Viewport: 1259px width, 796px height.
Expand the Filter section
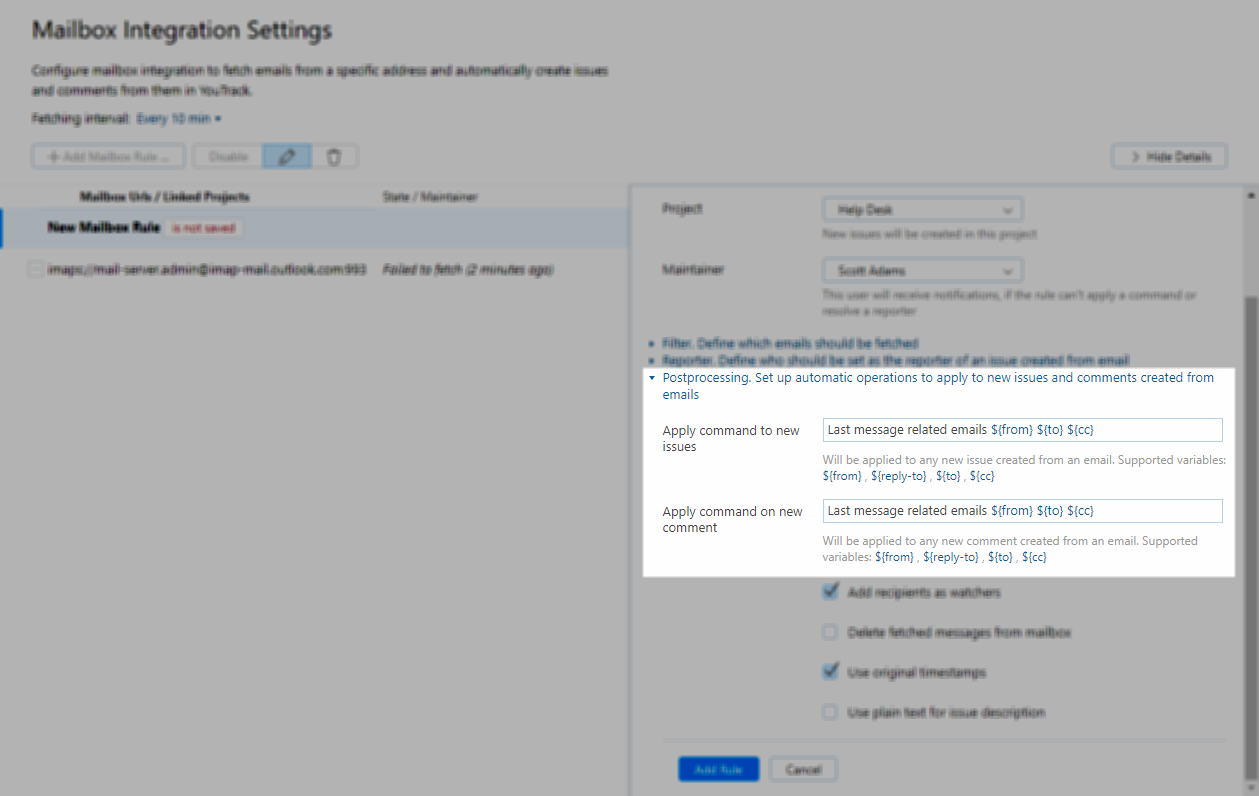point(789,343)
